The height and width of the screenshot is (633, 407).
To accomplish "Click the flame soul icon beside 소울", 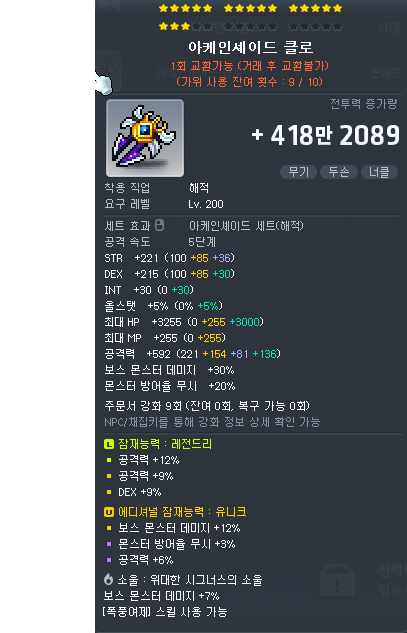I will point(108,580).
